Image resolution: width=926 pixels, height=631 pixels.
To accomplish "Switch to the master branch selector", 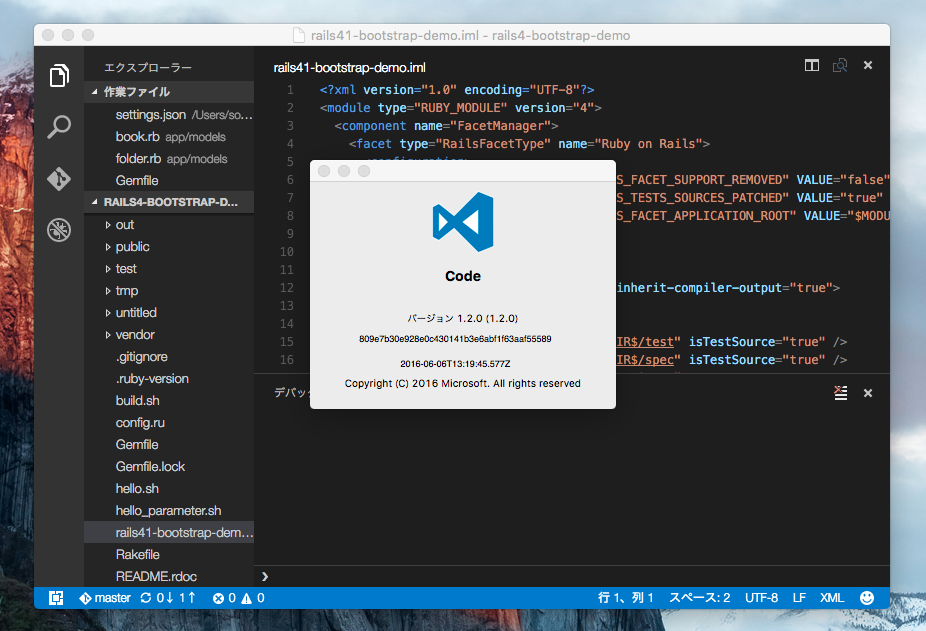I will tap(105, 598).
